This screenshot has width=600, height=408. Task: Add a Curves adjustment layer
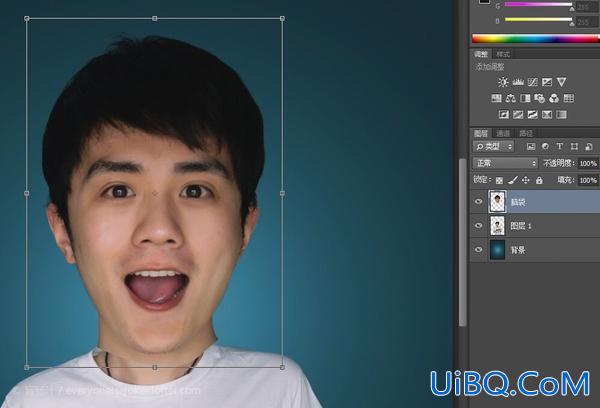tap(532, 82)
